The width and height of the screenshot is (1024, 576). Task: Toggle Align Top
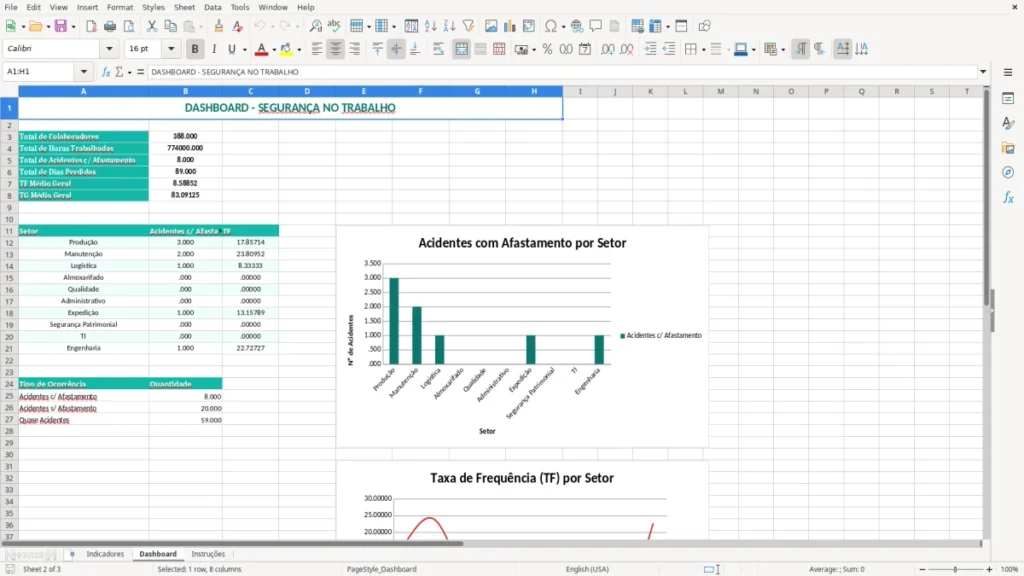(377, 49)
